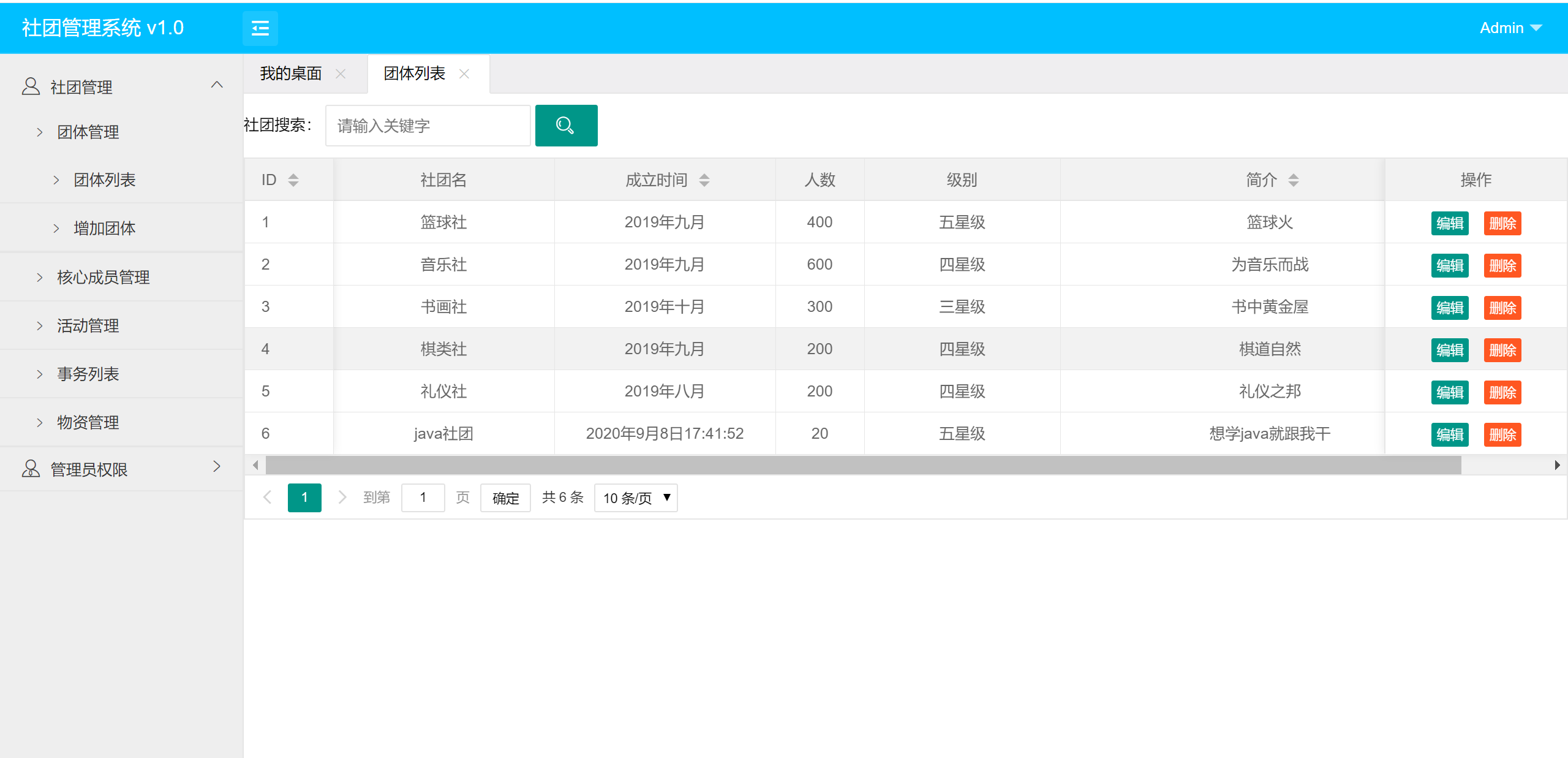Sort by 简介 column arrows
This screenshot has width=1568, height=758.
point(1293,180)
